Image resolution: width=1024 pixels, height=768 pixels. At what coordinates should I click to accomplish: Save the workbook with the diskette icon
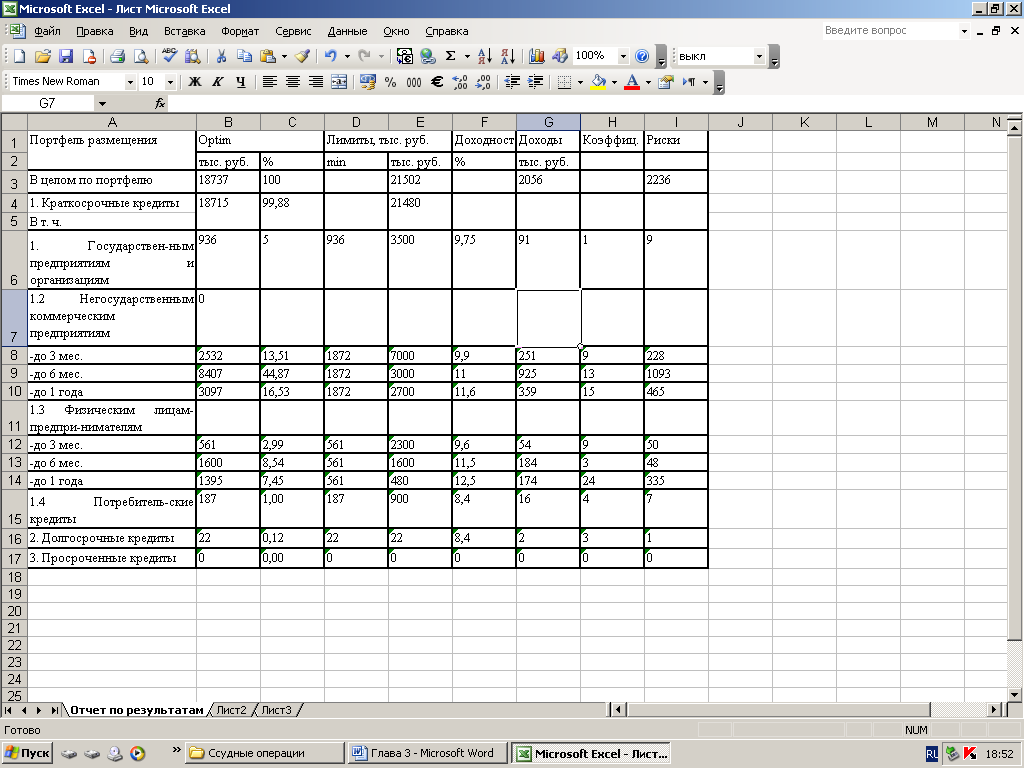(66, 57)
